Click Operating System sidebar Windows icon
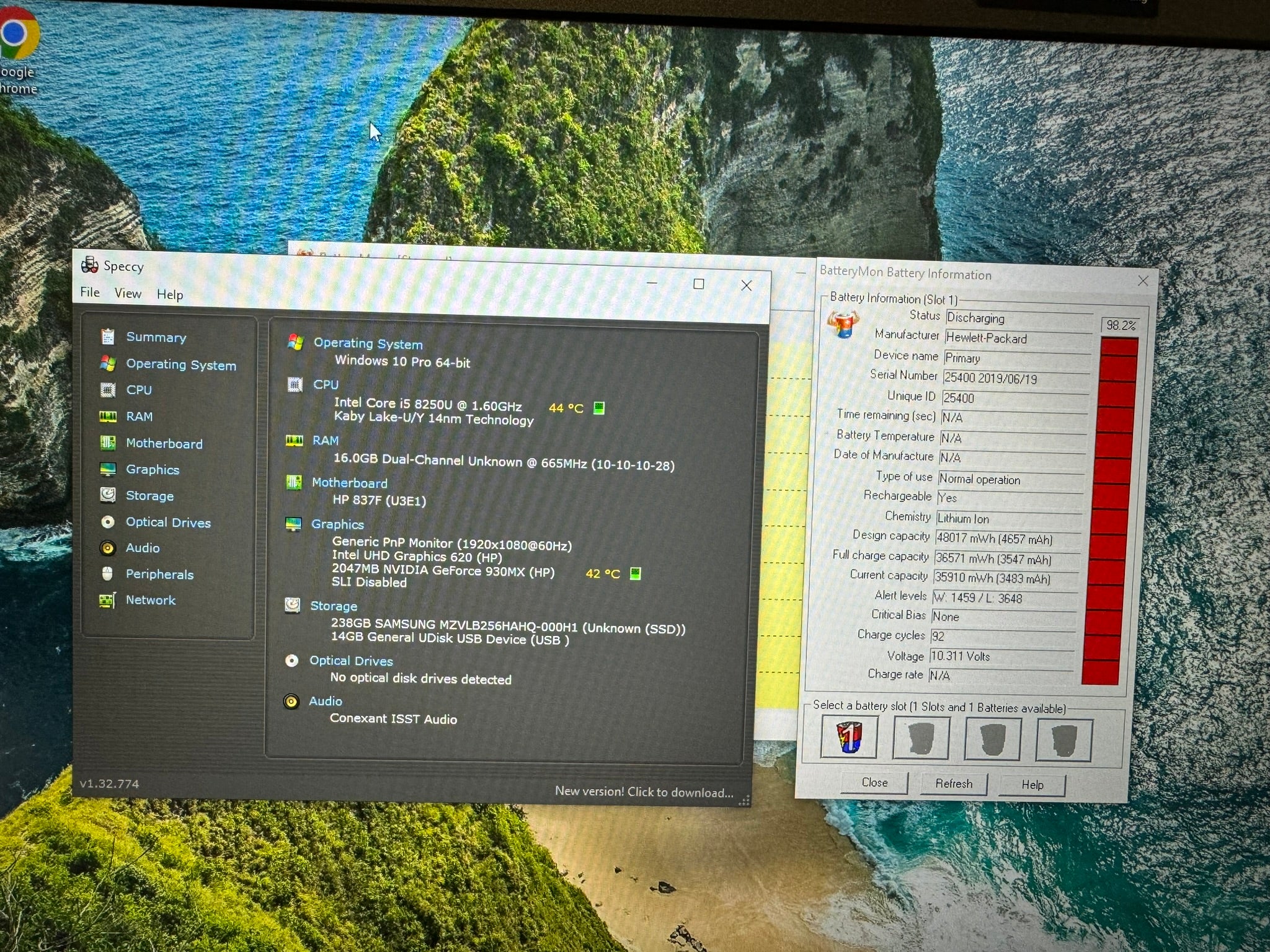1270x952 pixels. click(108, 363)
